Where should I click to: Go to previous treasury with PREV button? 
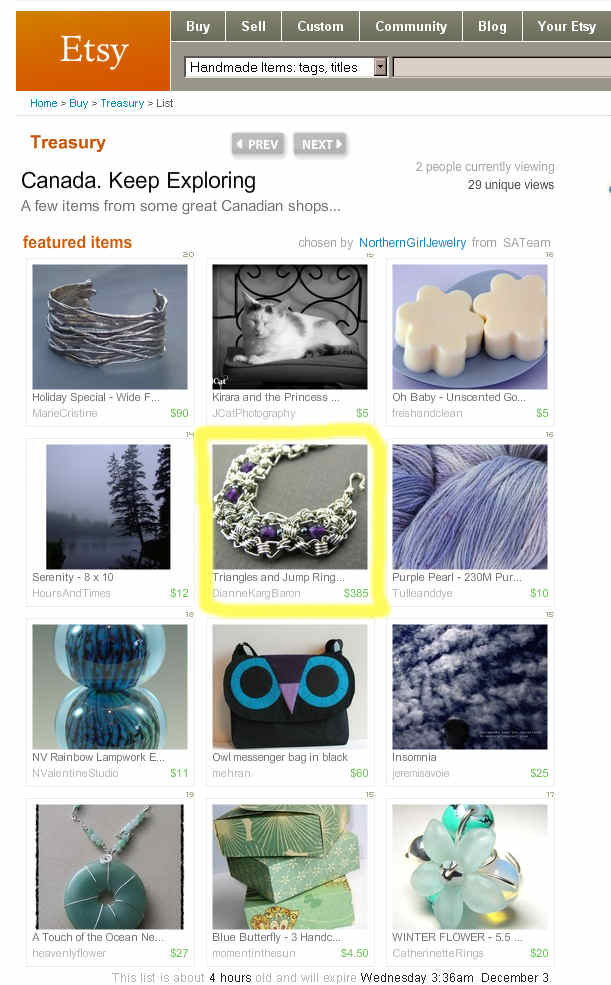[x=257, y=144]
